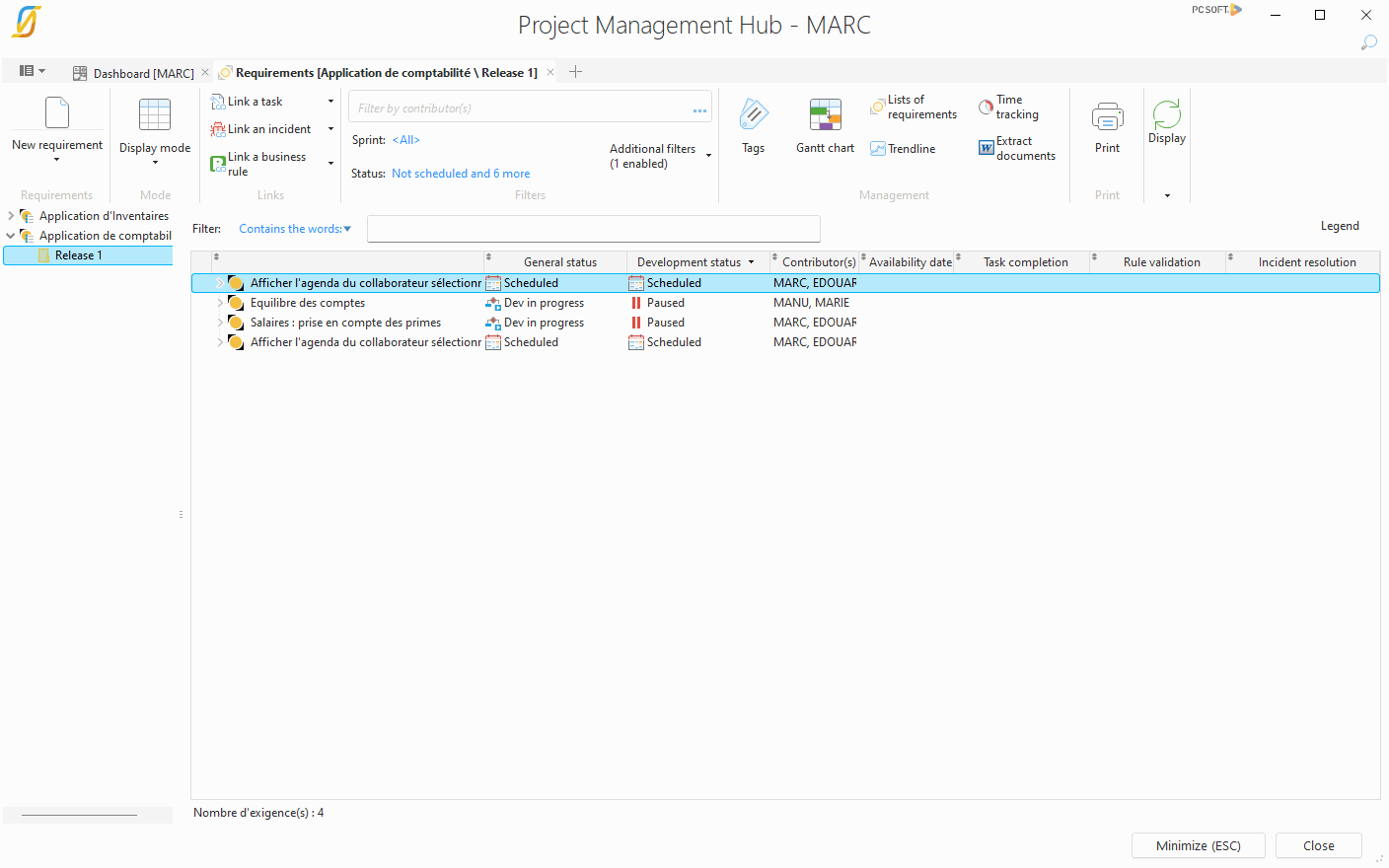Open the Link a task dropdown arrow

coord(330,102)
